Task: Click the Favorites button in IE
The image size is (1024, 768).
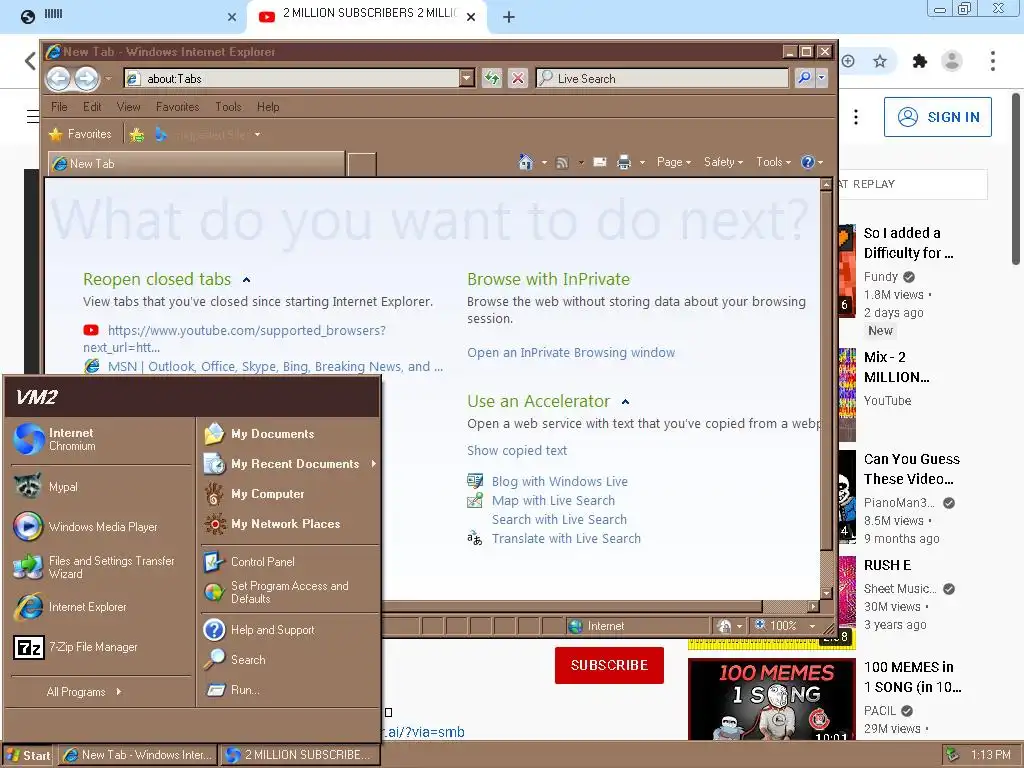Action: click(81, 135)
